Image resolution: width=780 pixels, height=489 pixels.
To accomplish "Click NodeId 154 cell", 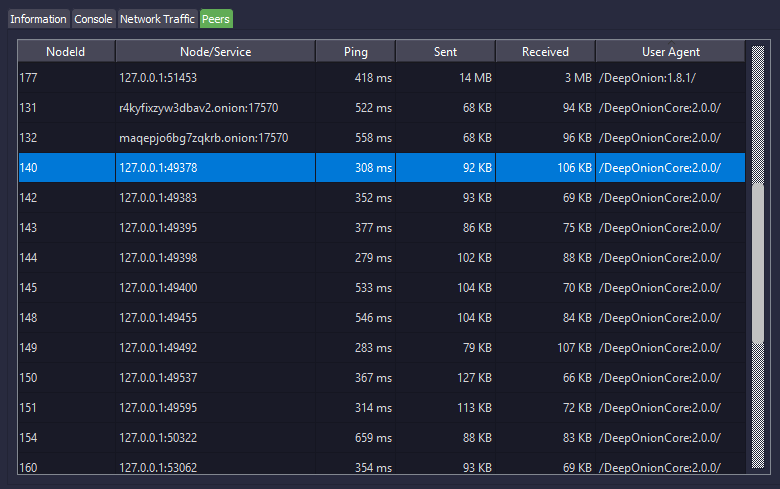I will pos(66,438).
